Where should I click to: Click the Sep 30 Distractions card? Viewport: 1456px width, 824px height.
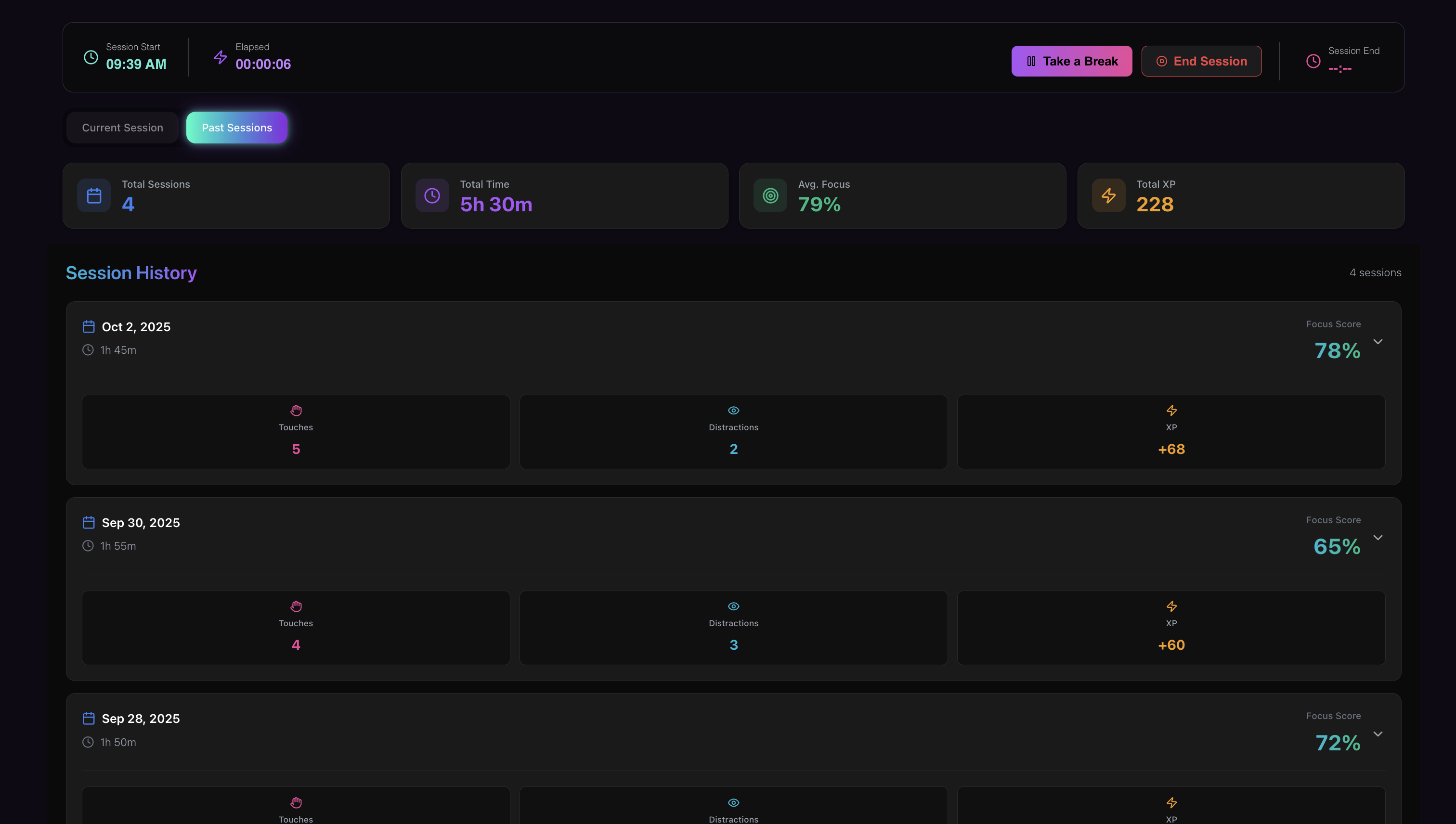click(x=733, y=628)
